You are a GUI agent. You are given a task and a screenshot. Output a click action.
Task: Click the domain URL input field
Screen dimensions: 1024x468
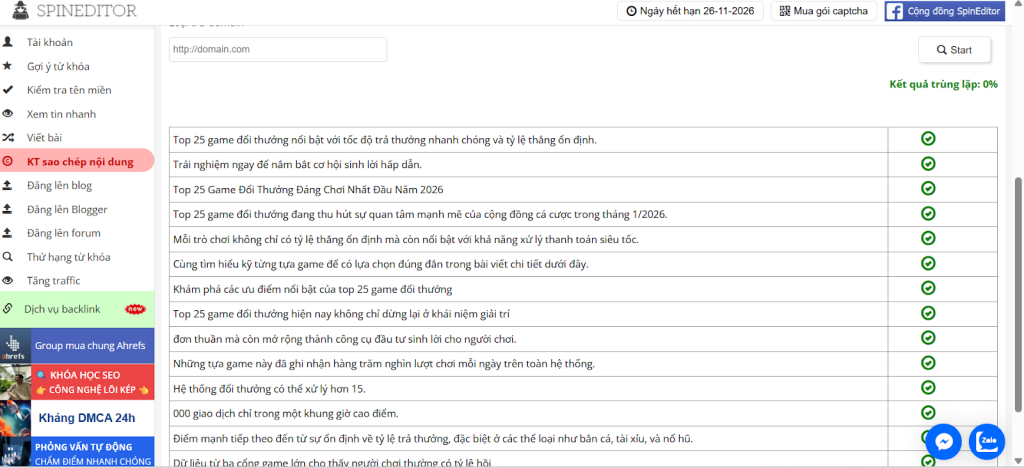coord(277,49)
